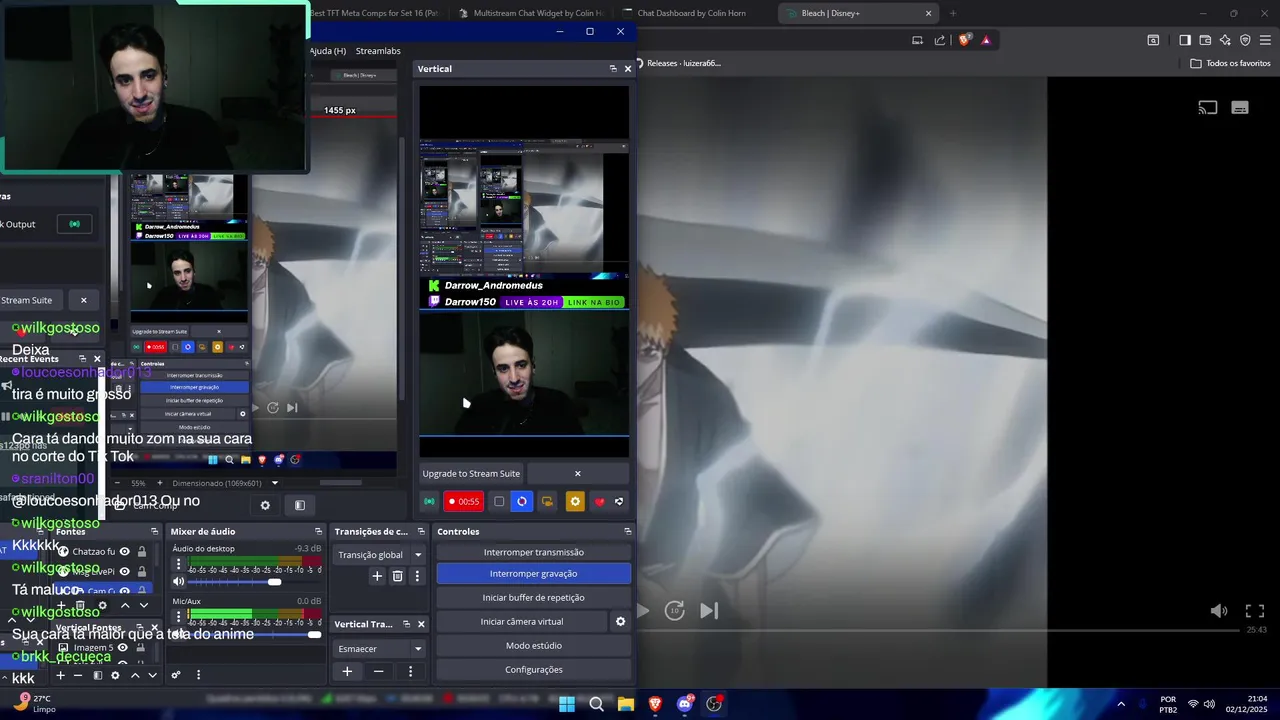Click share page icon in address bar

coord(940,40)
